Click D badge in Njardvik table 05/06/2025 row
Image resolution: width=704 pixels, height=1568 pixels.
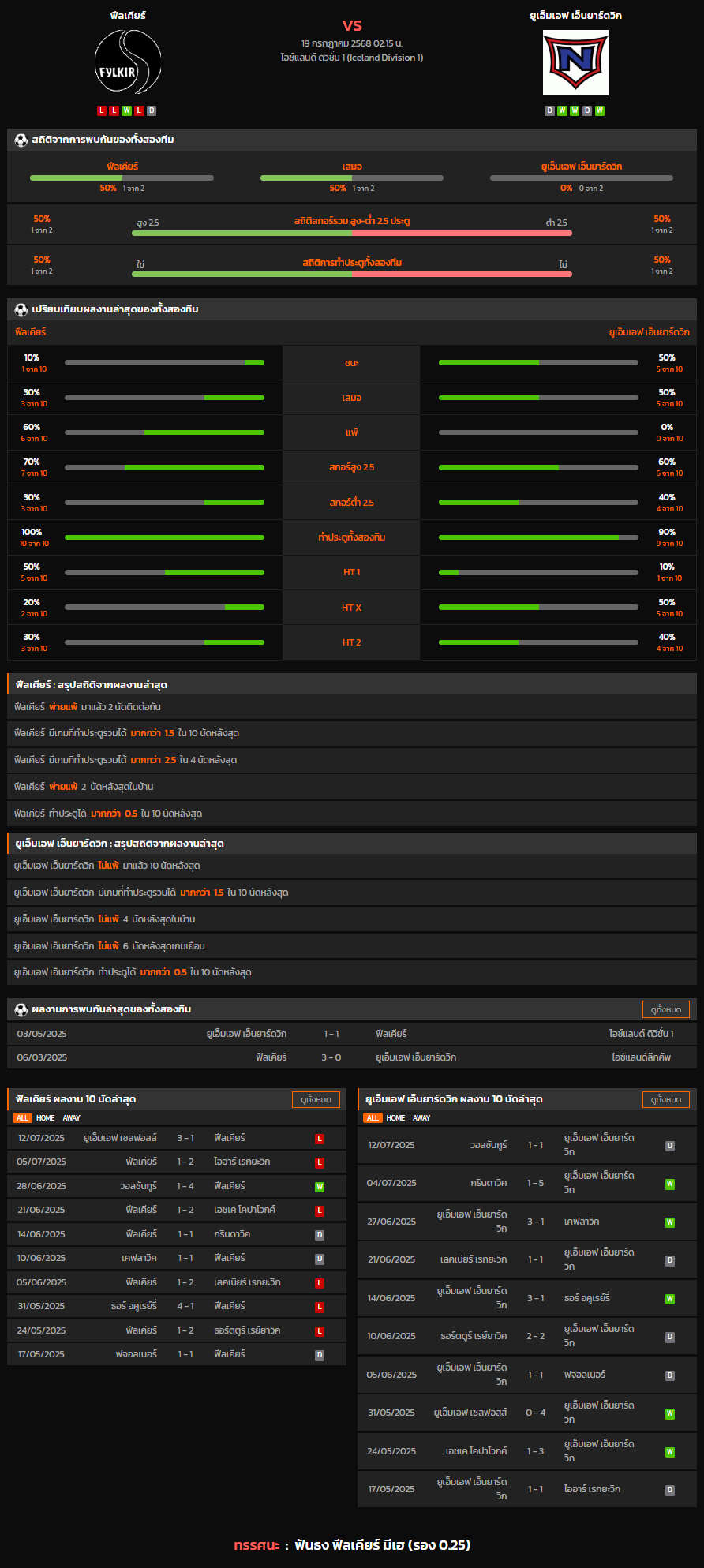click(x=670, y=1375)
